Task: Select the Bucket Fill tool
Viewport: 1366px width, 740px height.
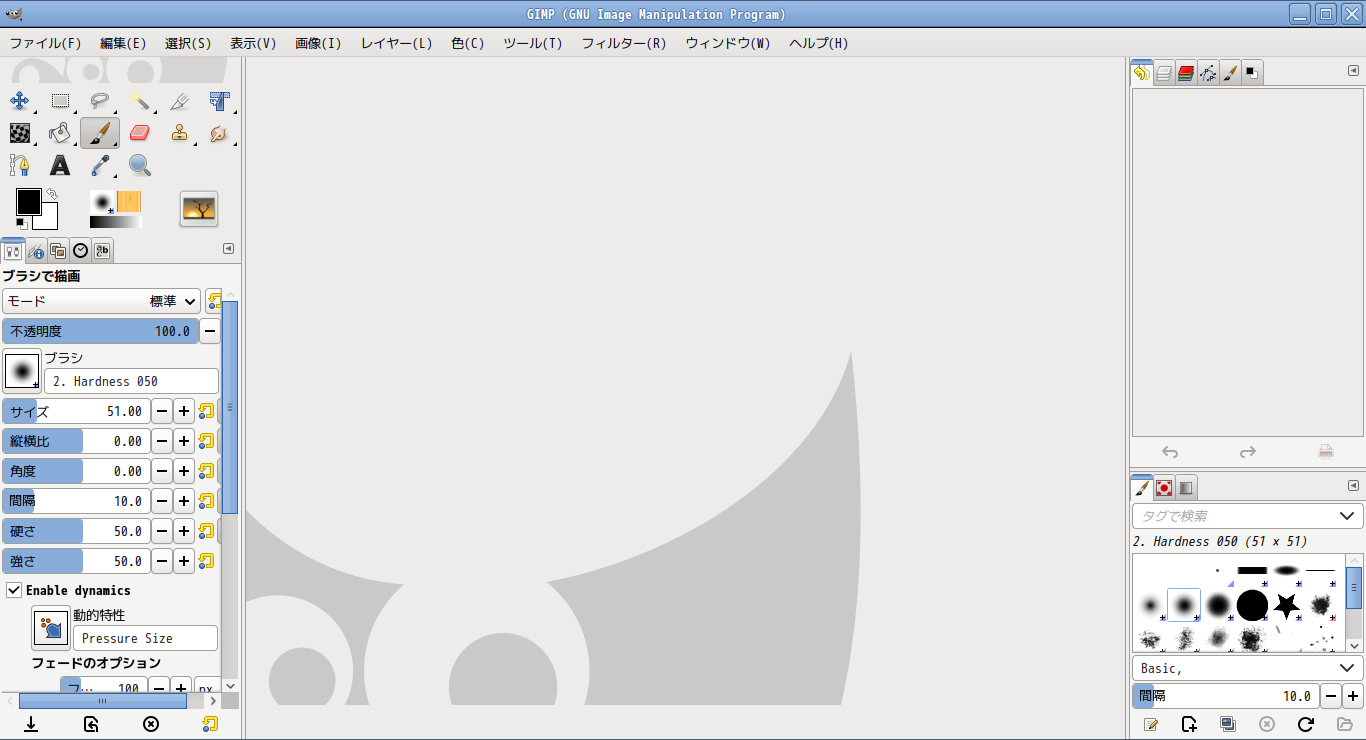Action: pyautogui.click(x=60, y=133)
